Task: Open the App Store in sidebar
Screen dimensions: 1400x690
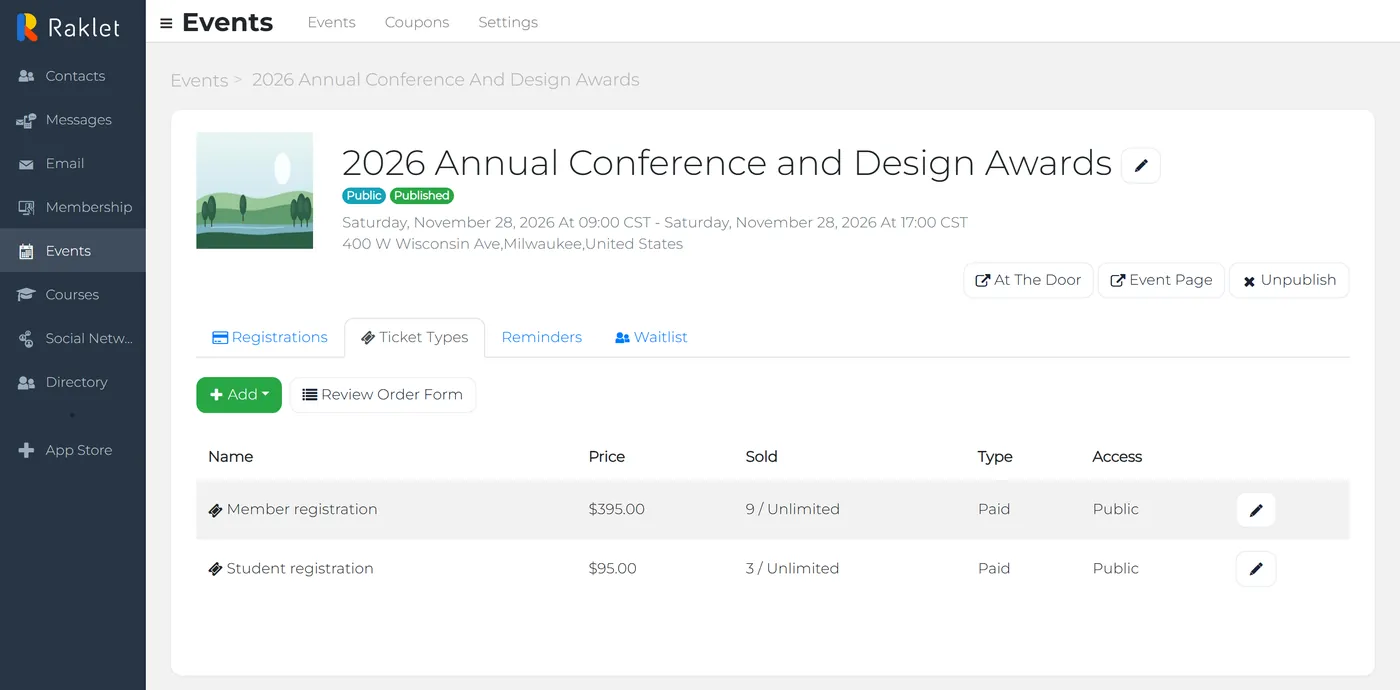Action: click(x=73, y=450)
